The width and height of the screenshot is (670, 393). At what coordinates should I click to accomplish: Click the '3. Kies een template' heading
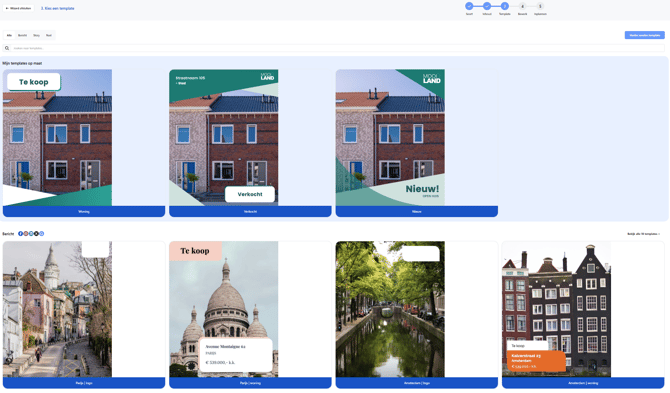pyautogui.click(x=58, y=9)
